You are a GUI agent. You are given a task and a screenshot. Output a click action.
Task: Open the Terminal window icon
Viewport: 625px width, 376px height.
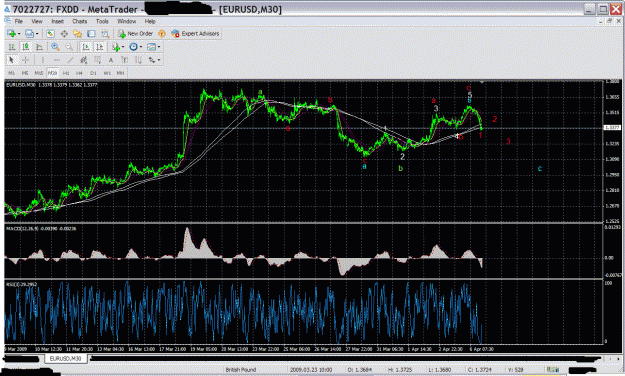click(91, 34)
